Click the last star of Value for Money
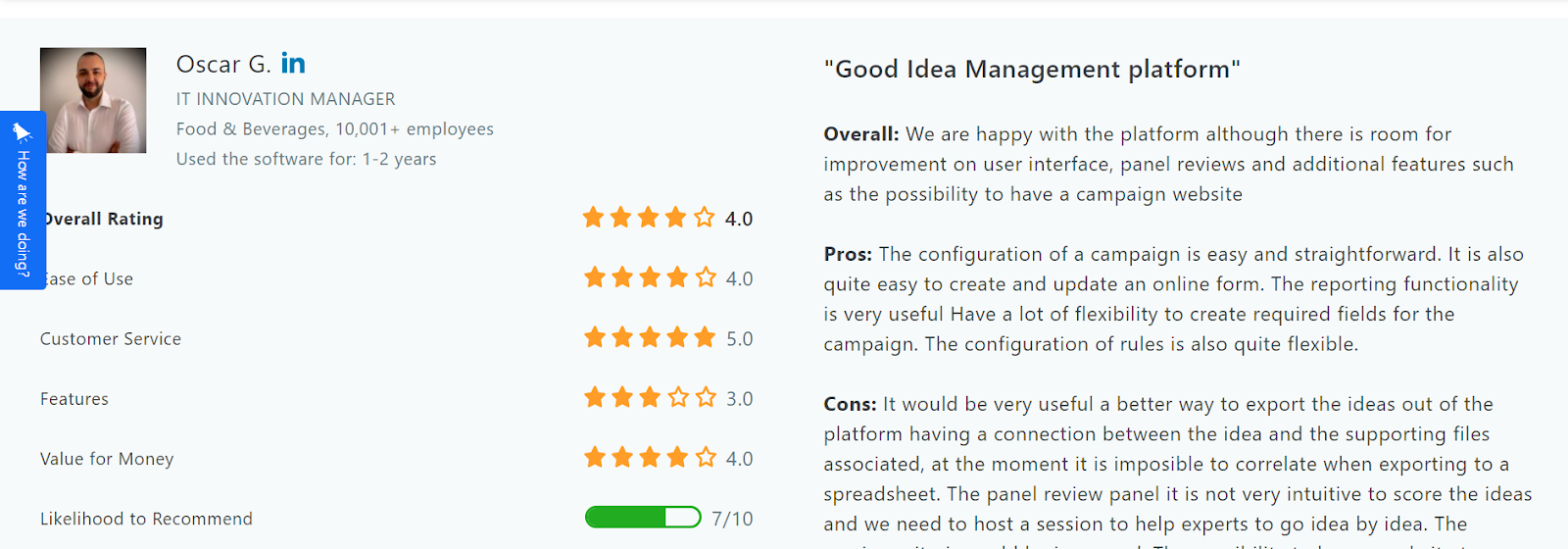Image resolution: width=1568 pixels, height=549 pixels. (706, 457)
